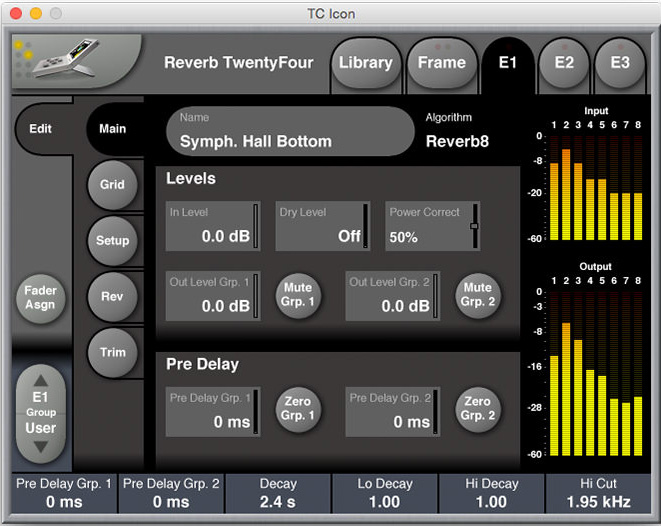
Task: Select the Out Level Grp. 2 box
Action: pyautogui.click(x=393, y=296)
